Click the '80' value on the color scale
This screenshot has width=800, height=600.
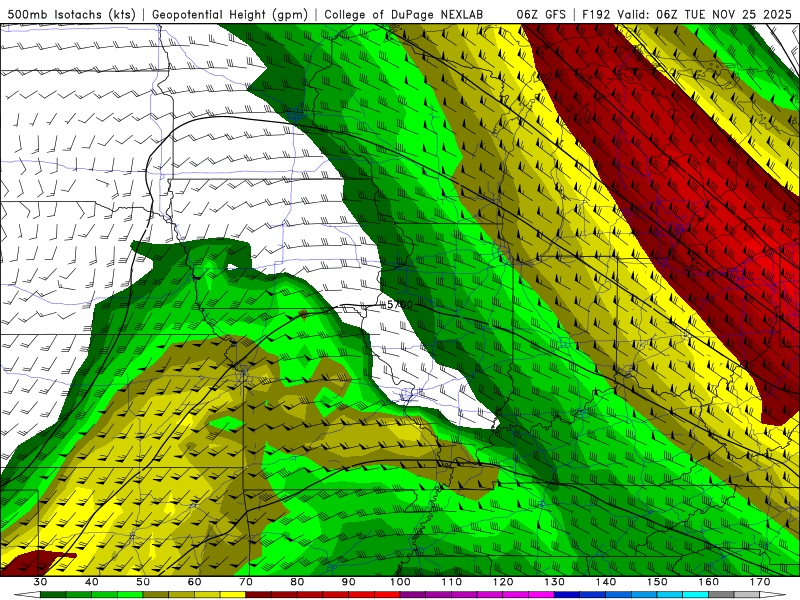pos(297,582)
